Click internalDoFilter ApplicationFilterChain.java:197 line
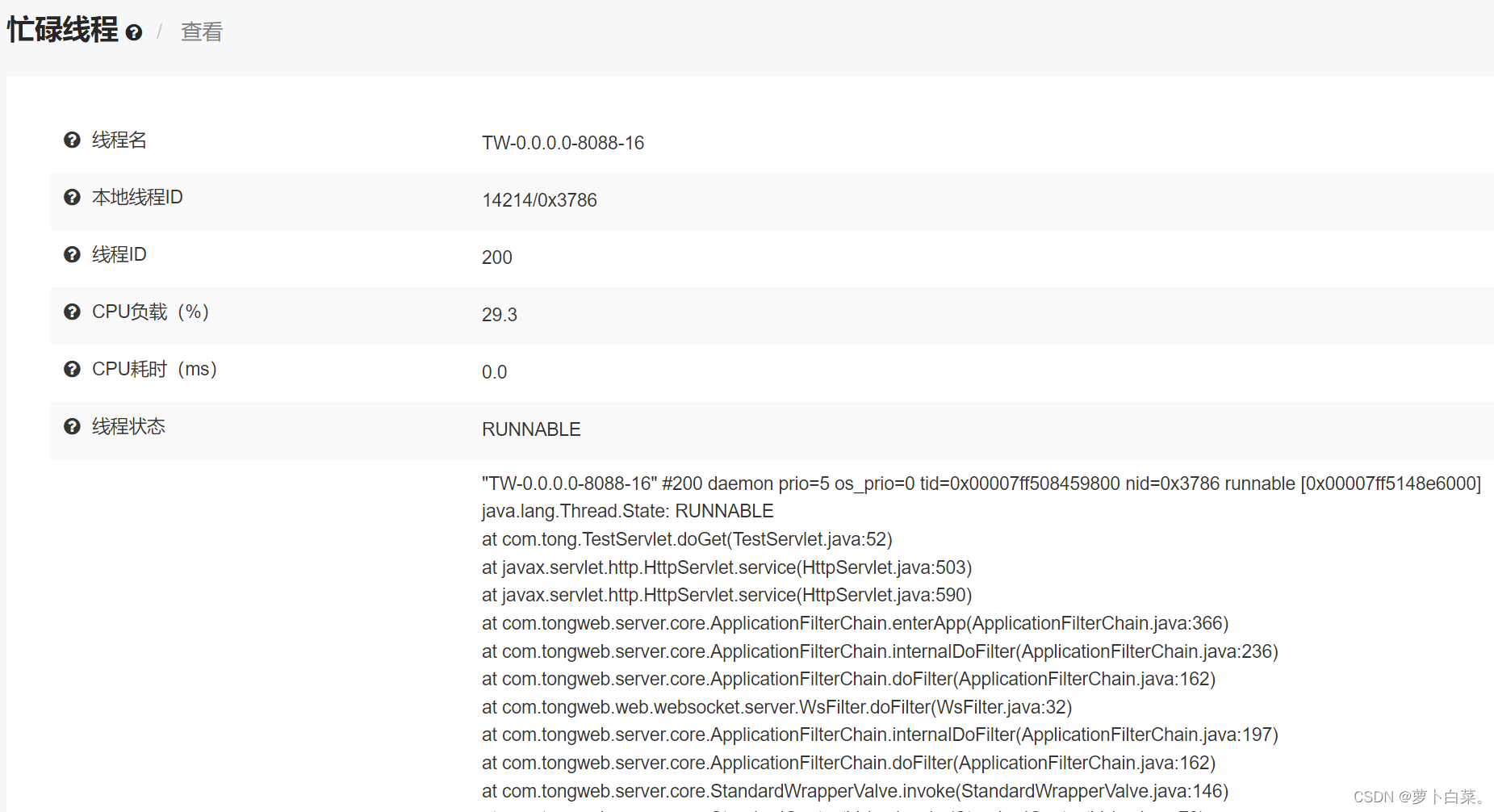Screen dimensions: 1494x812 pyautogui.click(x=880, y=735)
